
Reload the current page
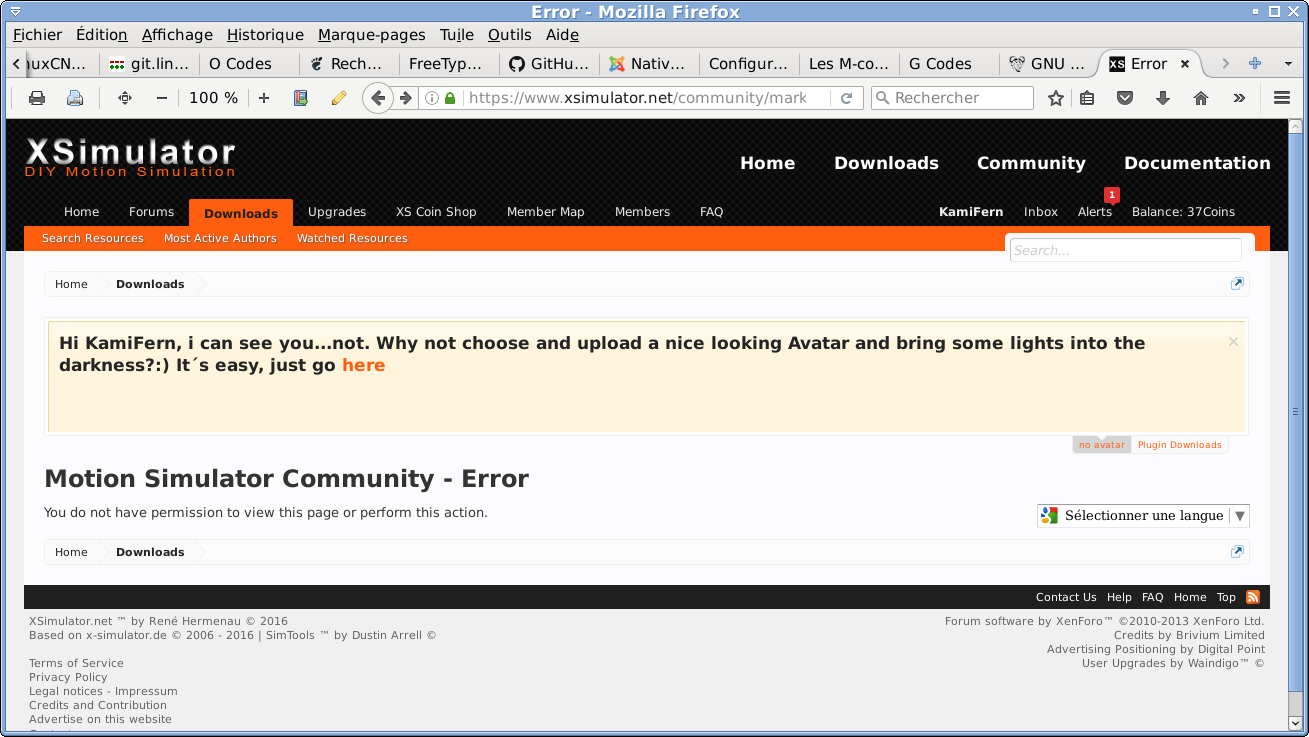(846, 98)
